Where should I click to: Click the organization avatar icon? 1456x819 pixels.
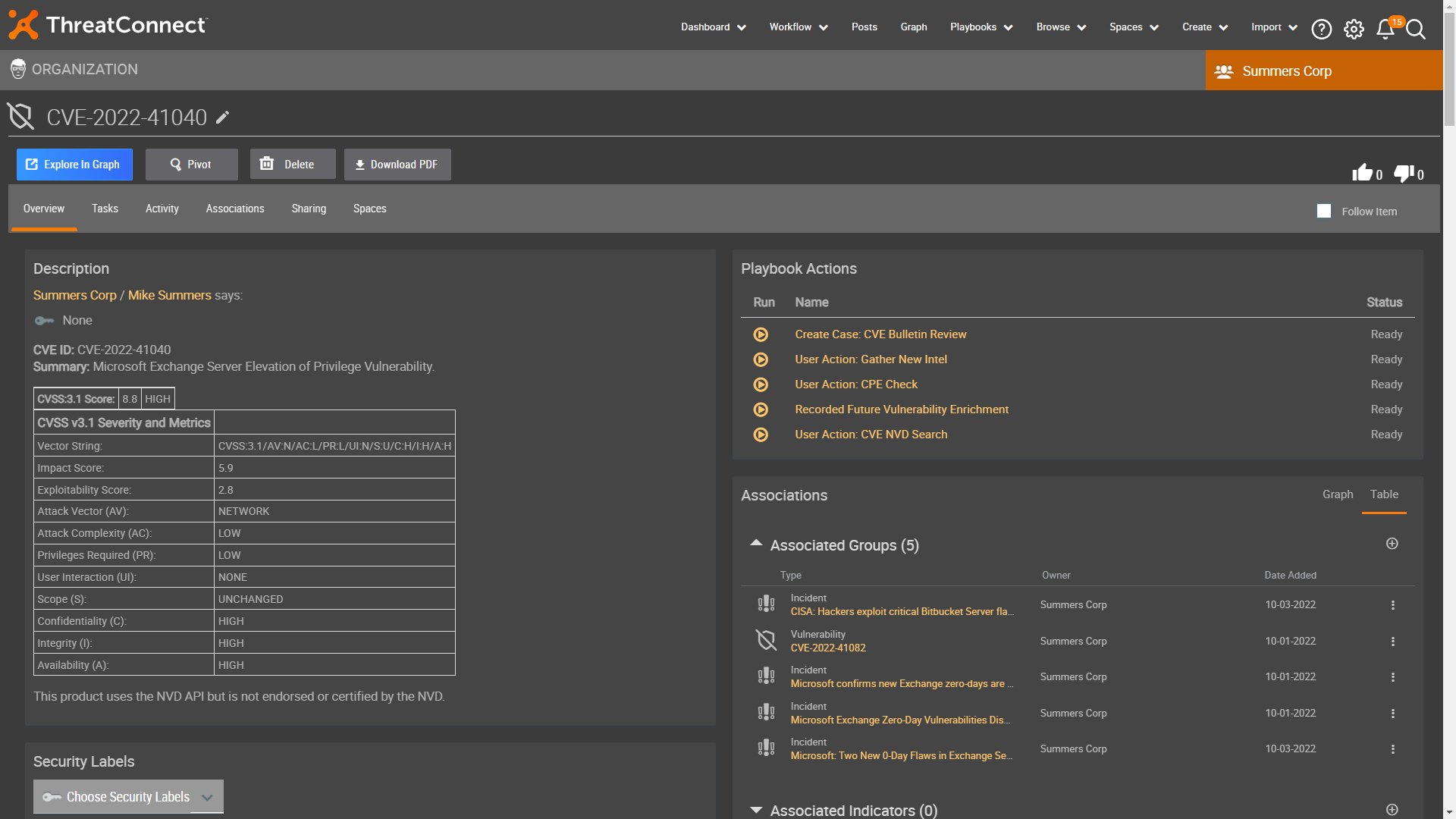[x=18, y=70]
